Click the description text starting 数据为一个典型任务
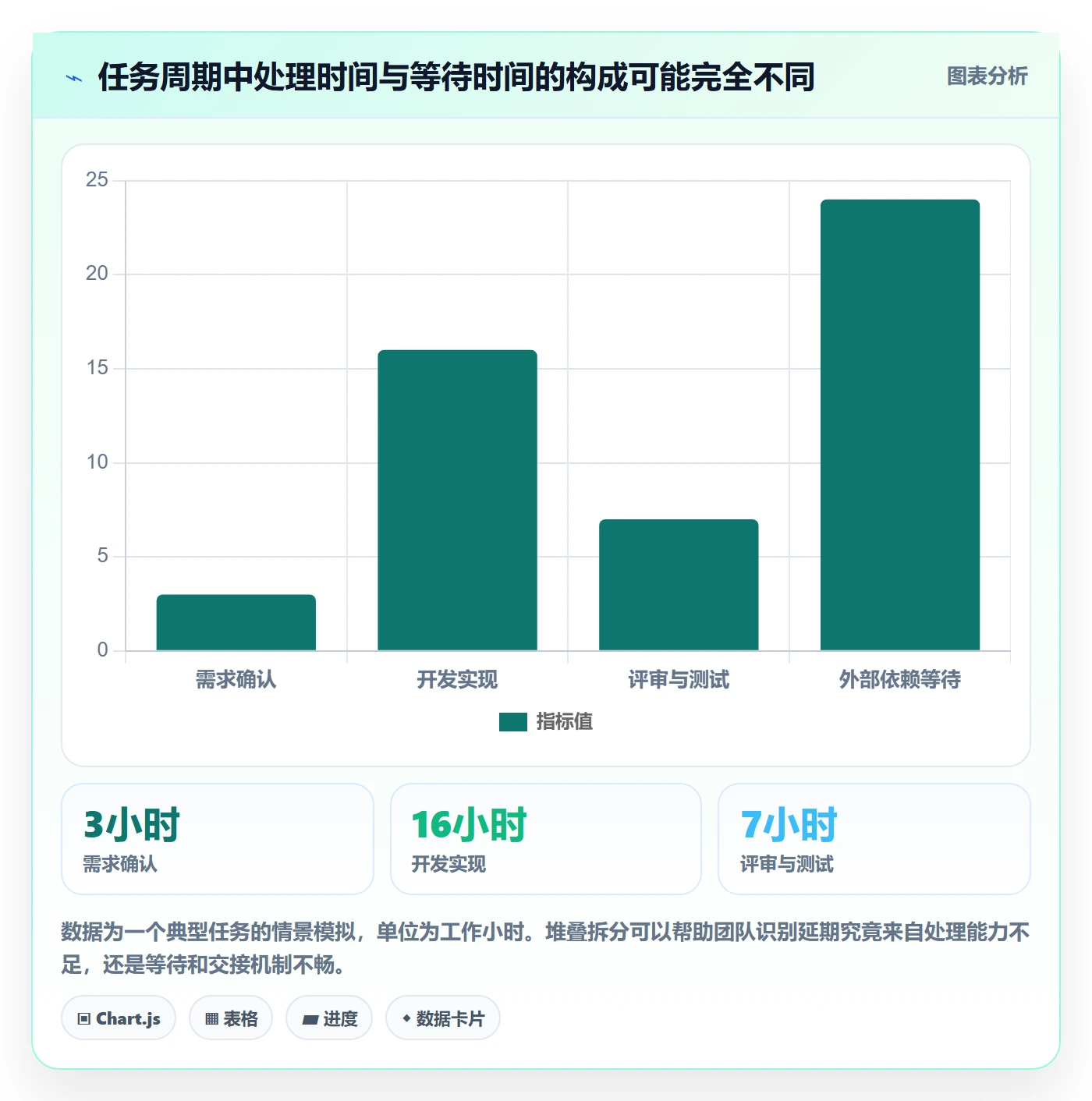 tap(545, 948)
